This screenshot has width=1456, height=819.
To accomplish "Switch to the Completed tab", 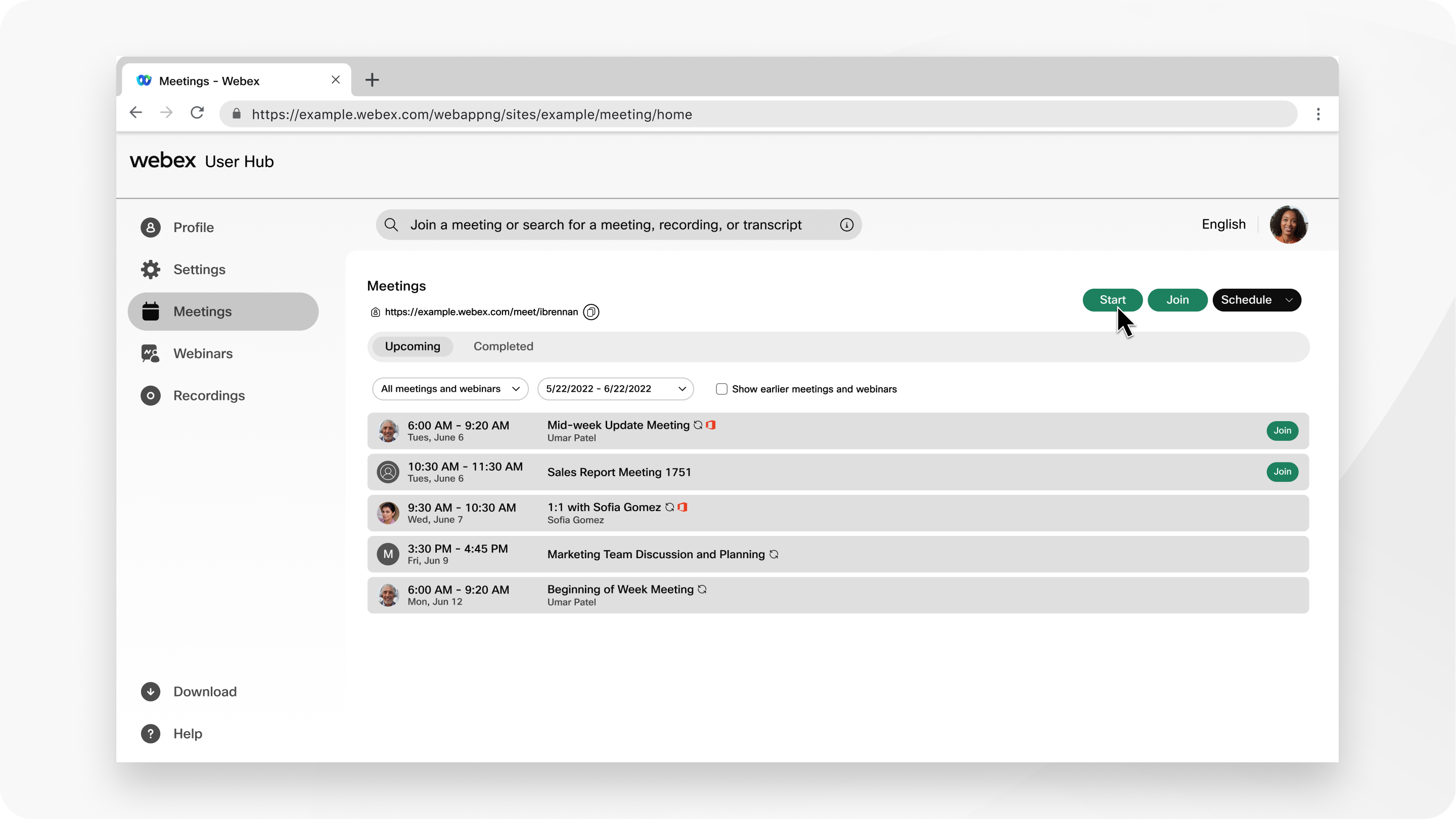I will pos(502,345).
